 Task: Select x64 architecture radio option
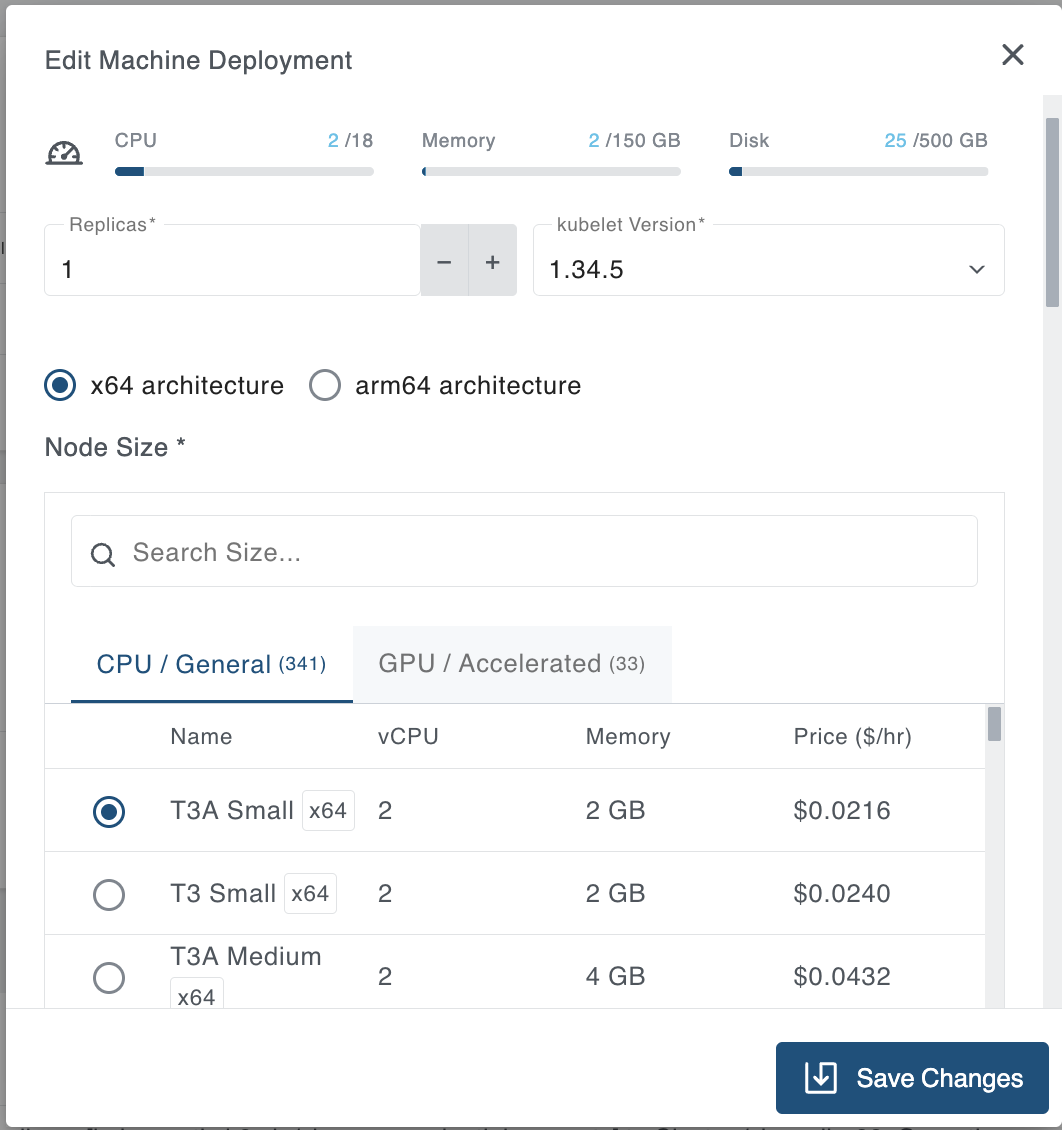pos(60,385)
